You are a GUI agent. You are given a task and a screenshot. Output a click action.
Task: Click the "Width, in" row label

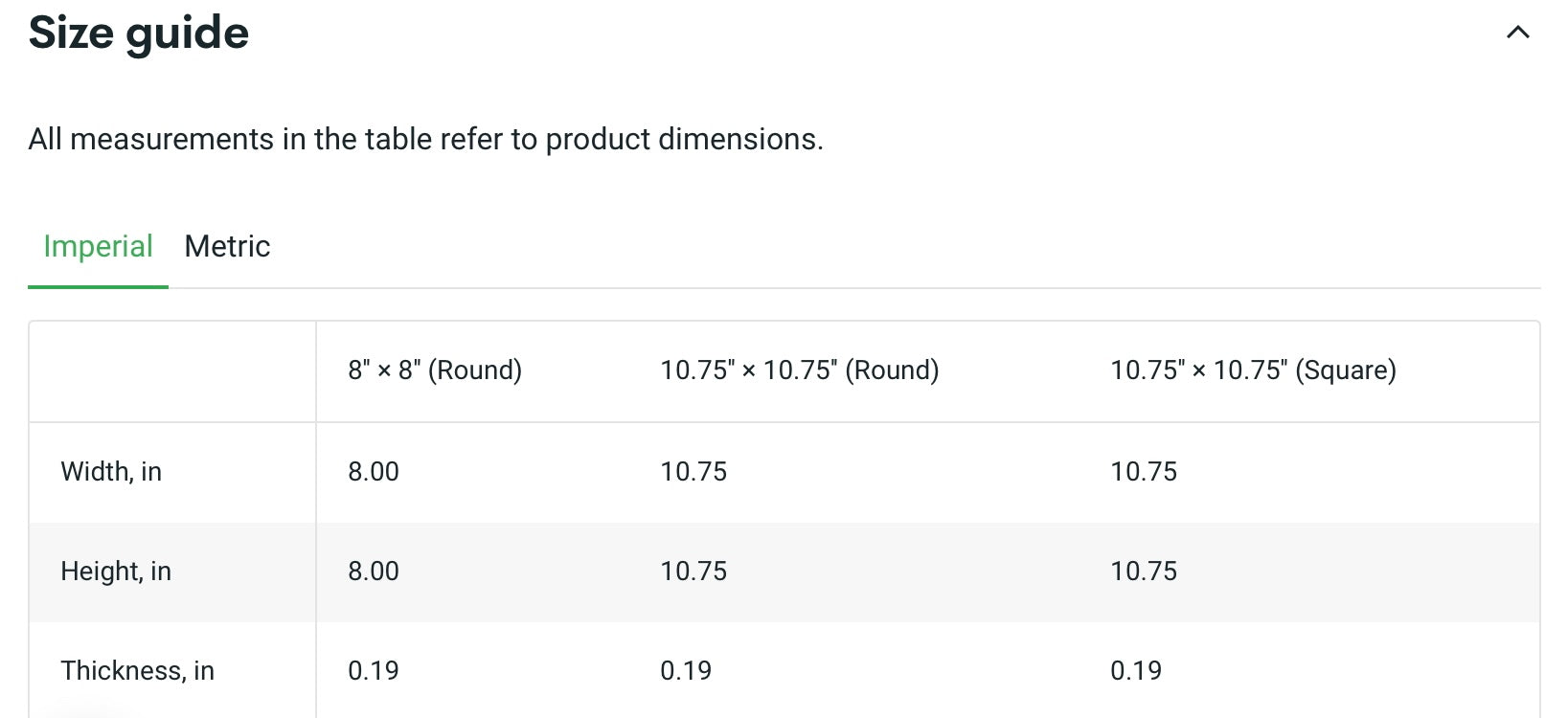click(x=111, y=472)
